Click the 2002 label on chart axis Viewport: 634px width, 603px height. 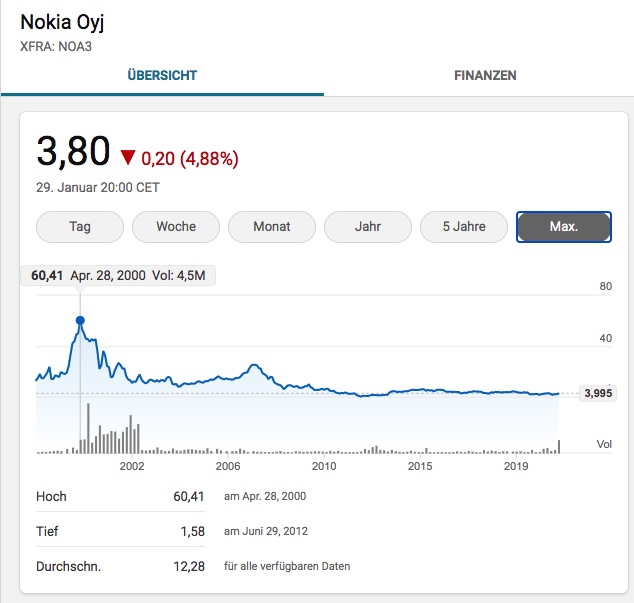click(132, 466)
